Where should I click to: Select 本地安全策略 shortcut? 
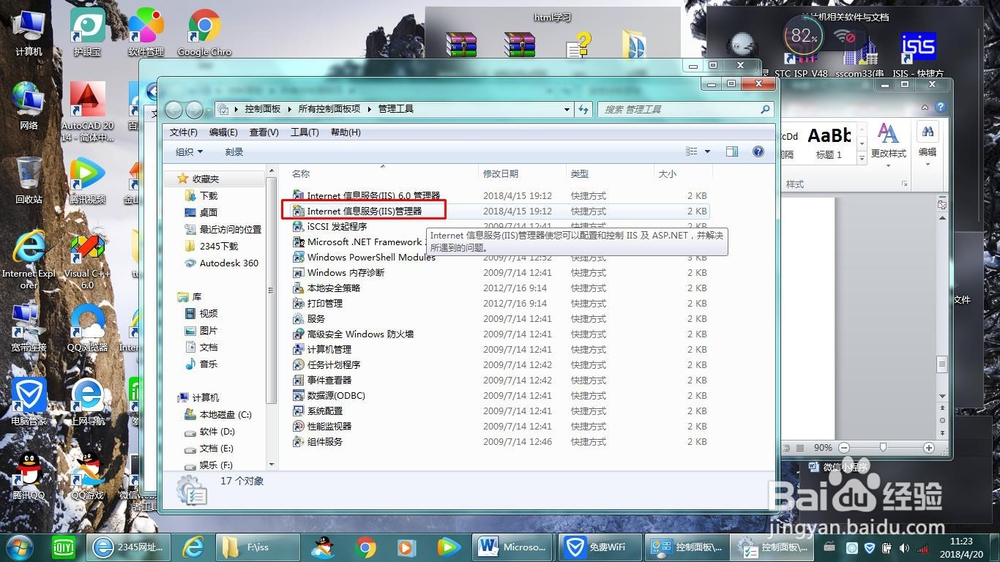327,288
